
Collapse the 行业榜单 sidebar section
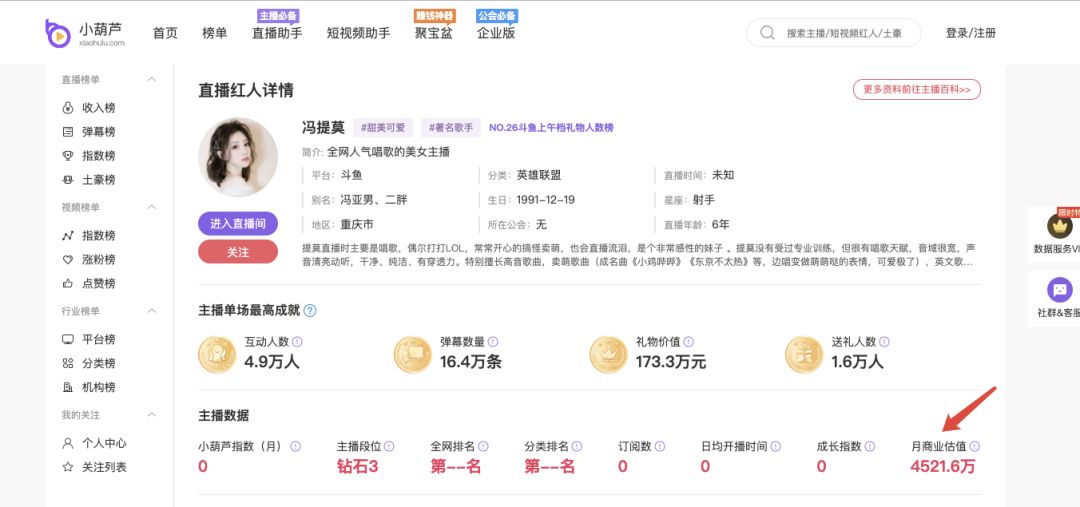152,311
